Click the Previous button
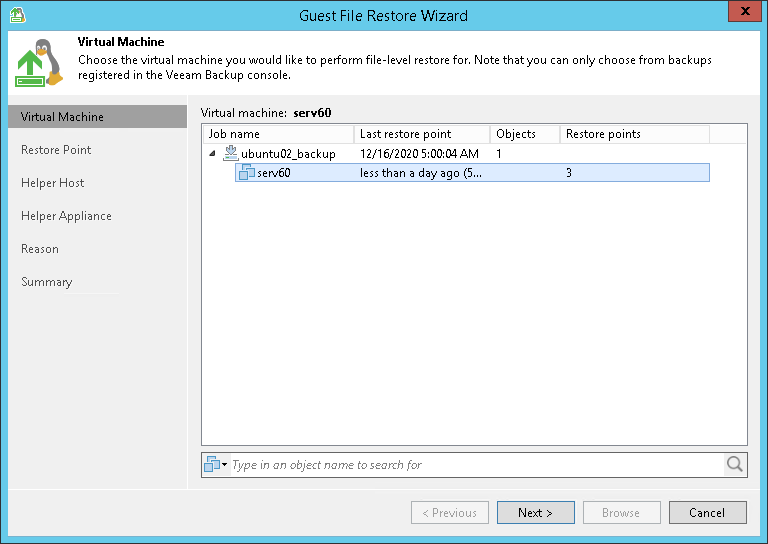This screenshot has width=768, height=544. [450, 512]
